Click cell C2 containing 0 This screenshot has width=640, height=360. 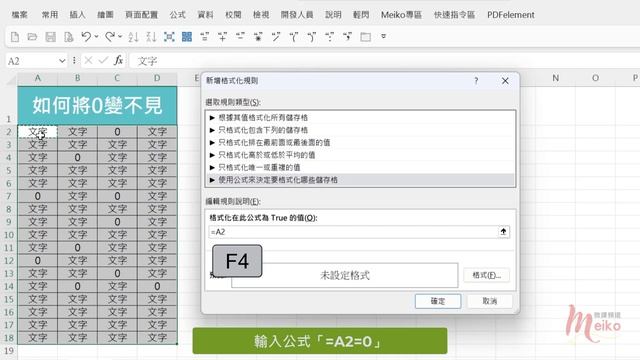point(117,132)
